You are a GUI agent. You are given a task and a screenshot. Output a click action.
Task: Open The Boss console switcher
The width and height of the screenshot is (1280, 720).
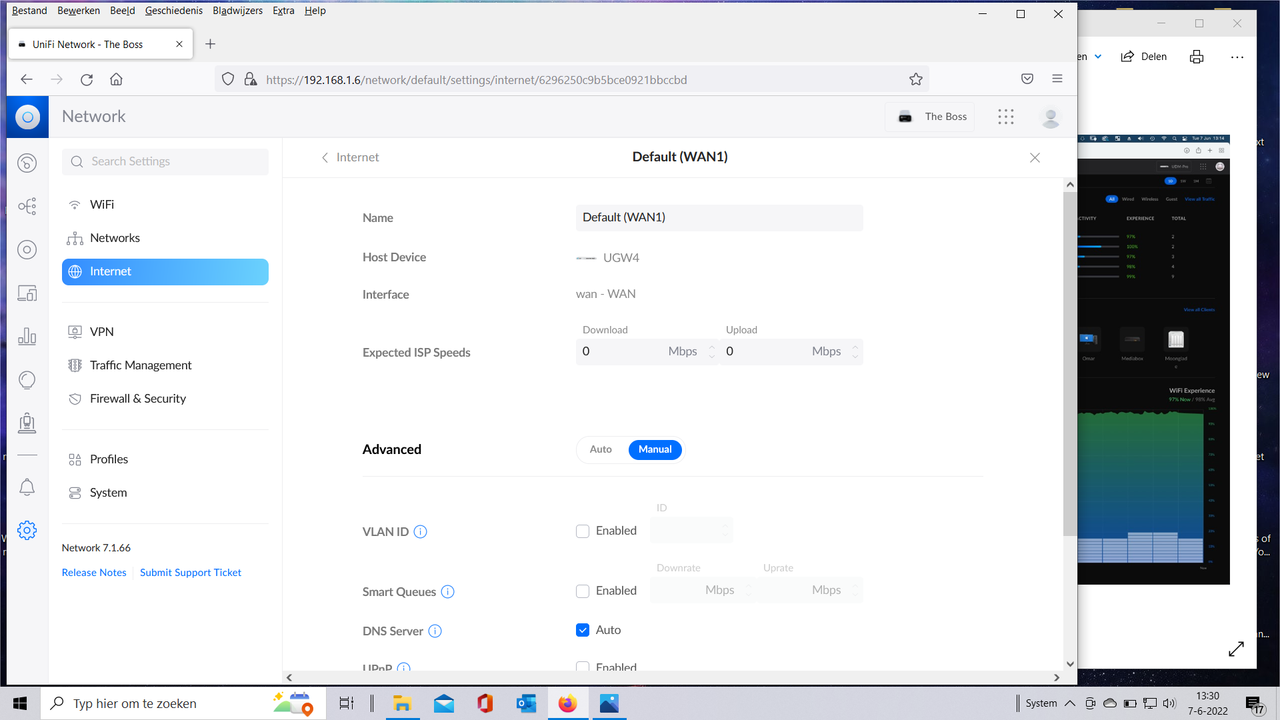932,117
